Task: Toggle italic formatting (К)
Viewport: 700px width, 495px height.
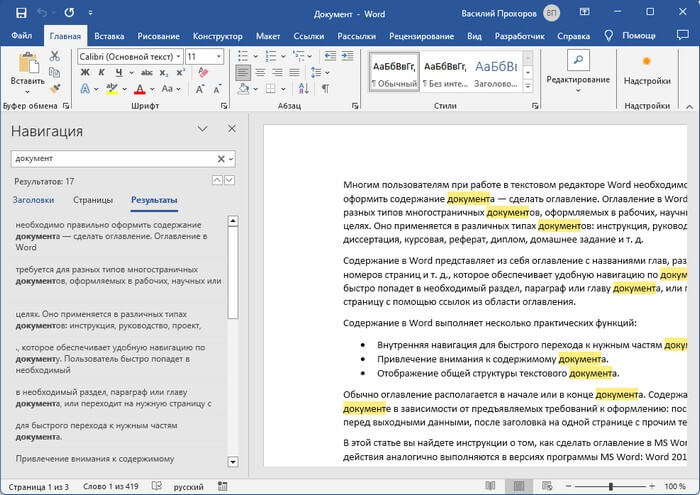Action: pyautogui.click(x=102, y=72)
